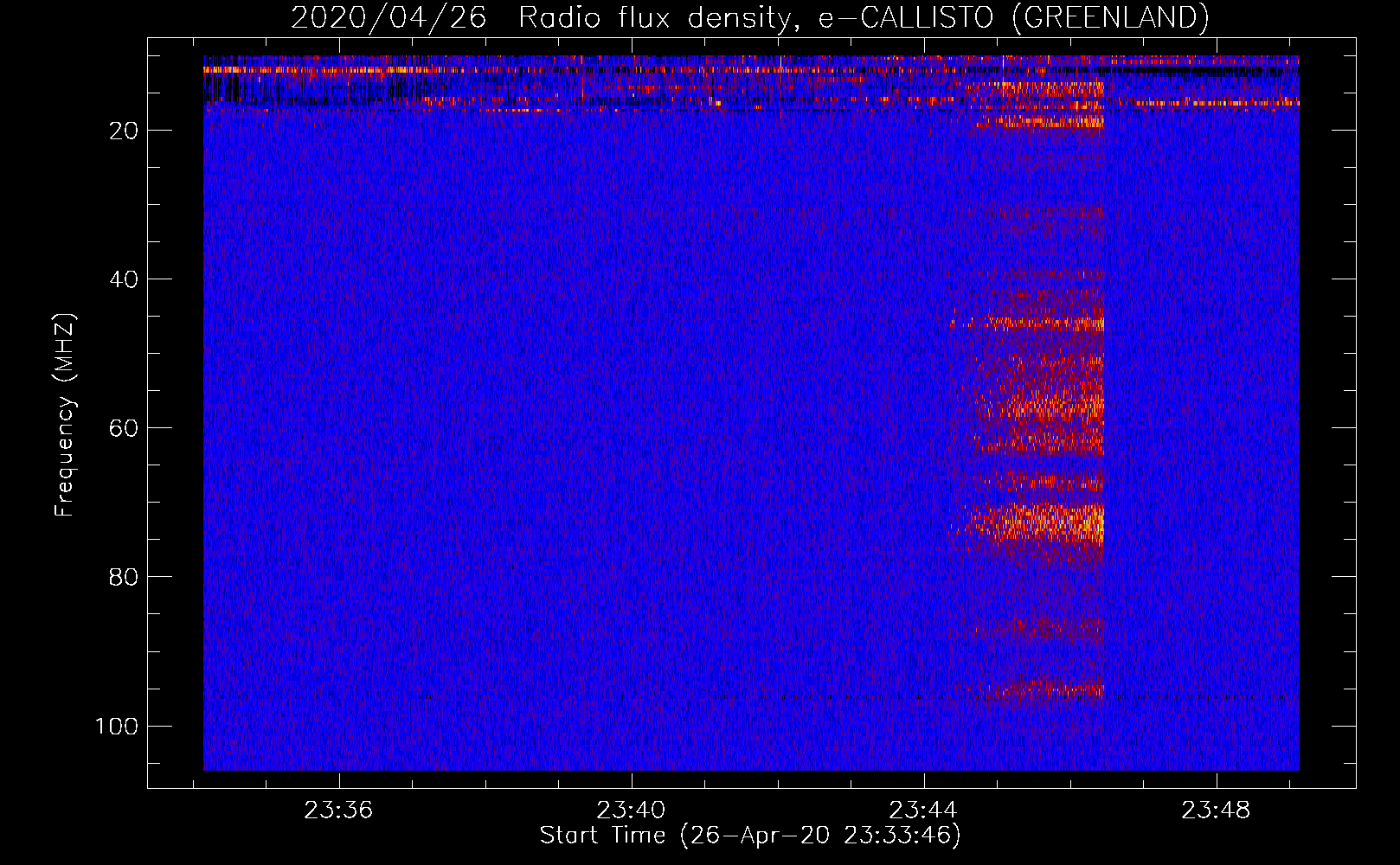Click the 23:36 time tick label
Image resolution: width=1400 pixels, height=865 pixels.
[339, 811]
